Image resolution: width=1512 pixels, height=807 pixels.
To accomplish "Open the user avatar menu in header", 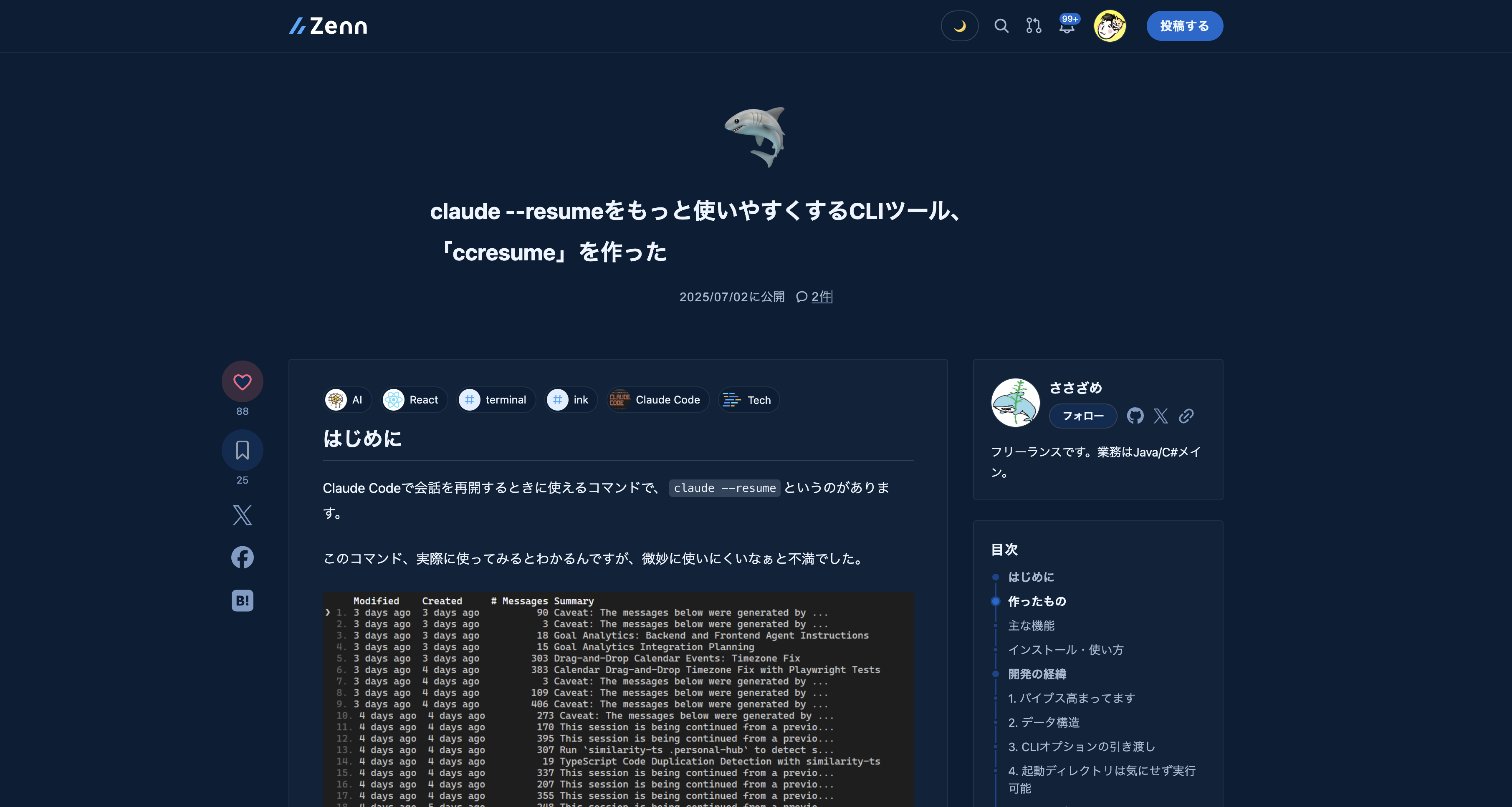I will click(1109, 26).
